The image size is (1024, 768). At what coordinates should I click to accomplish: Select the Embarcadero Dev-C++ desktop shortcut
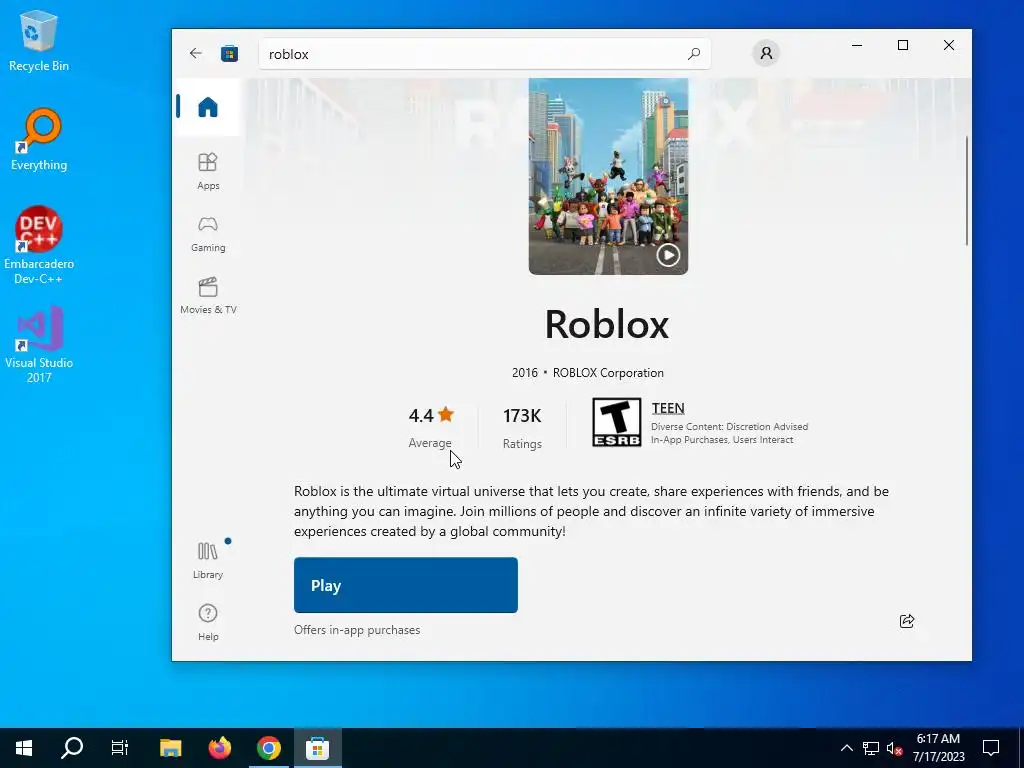[x=39, y=246]
